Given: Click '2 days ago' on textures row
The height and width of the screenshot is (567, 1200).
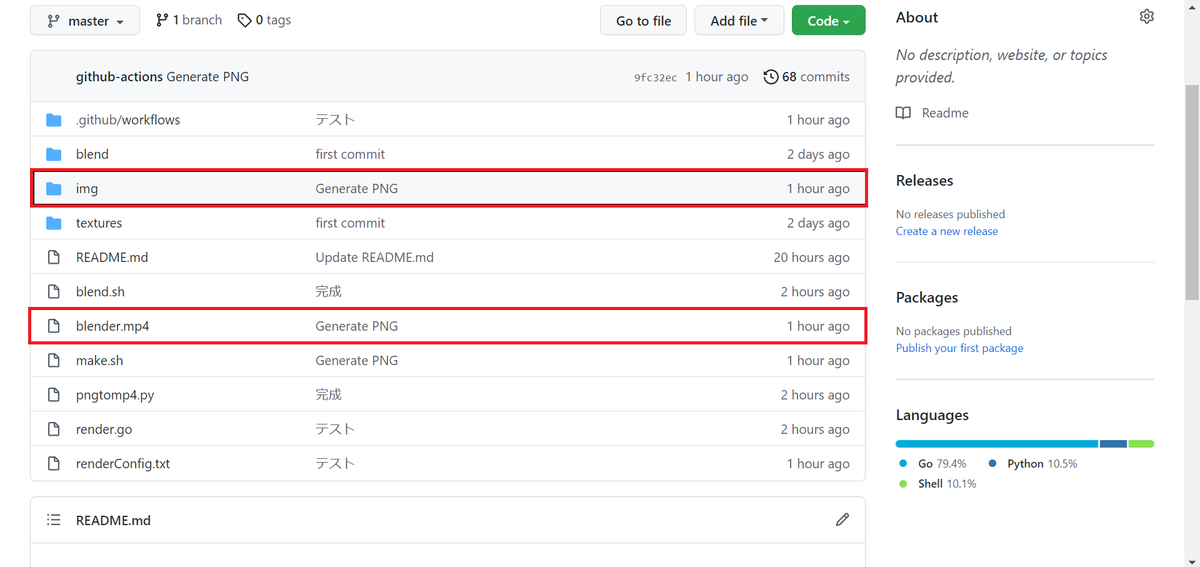Looking at the screenshot, I should tap(818, 223).
